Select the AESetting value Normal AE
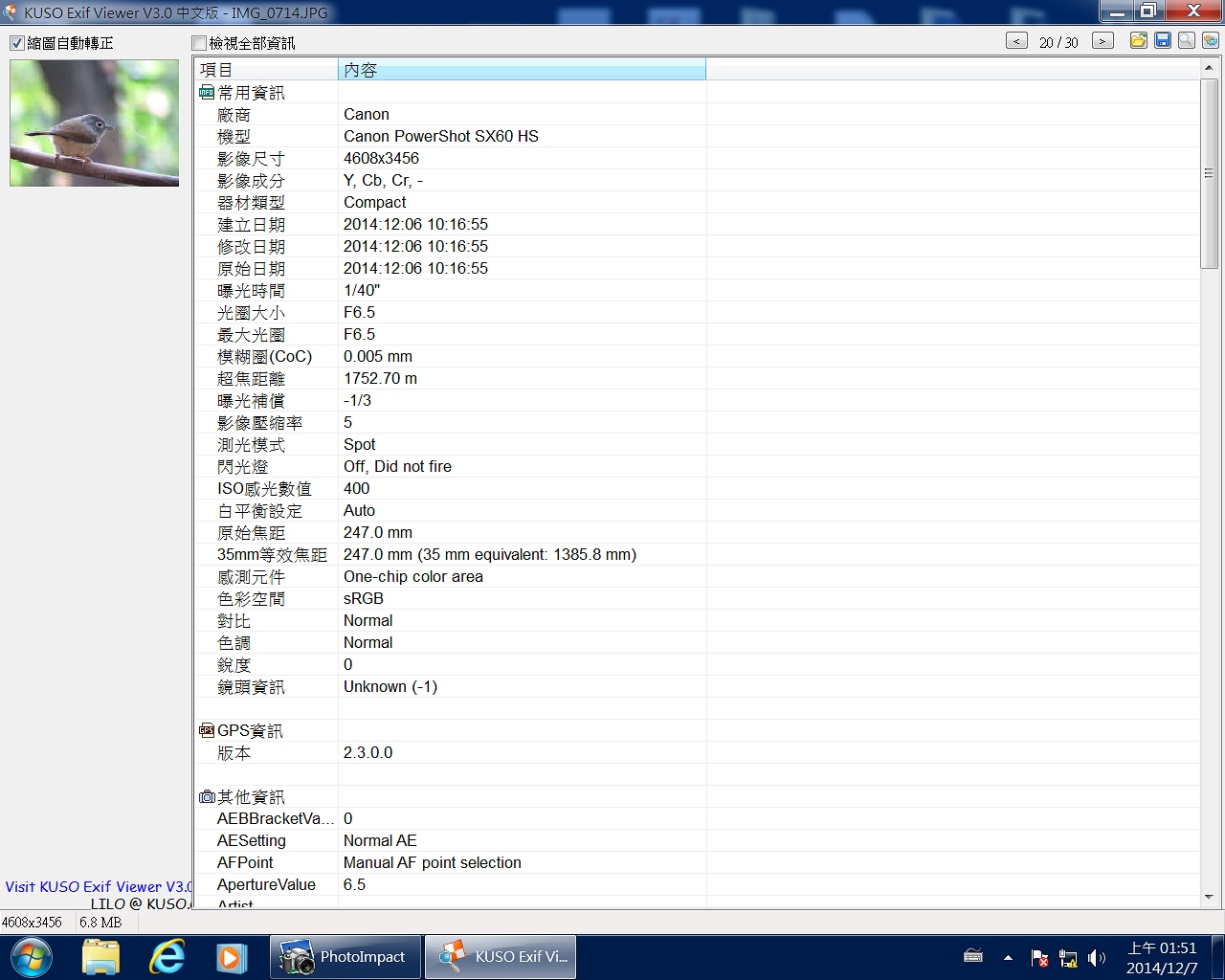Image resolution: width=1225 pixels, height=980 pixels. (x=380, y=840)
